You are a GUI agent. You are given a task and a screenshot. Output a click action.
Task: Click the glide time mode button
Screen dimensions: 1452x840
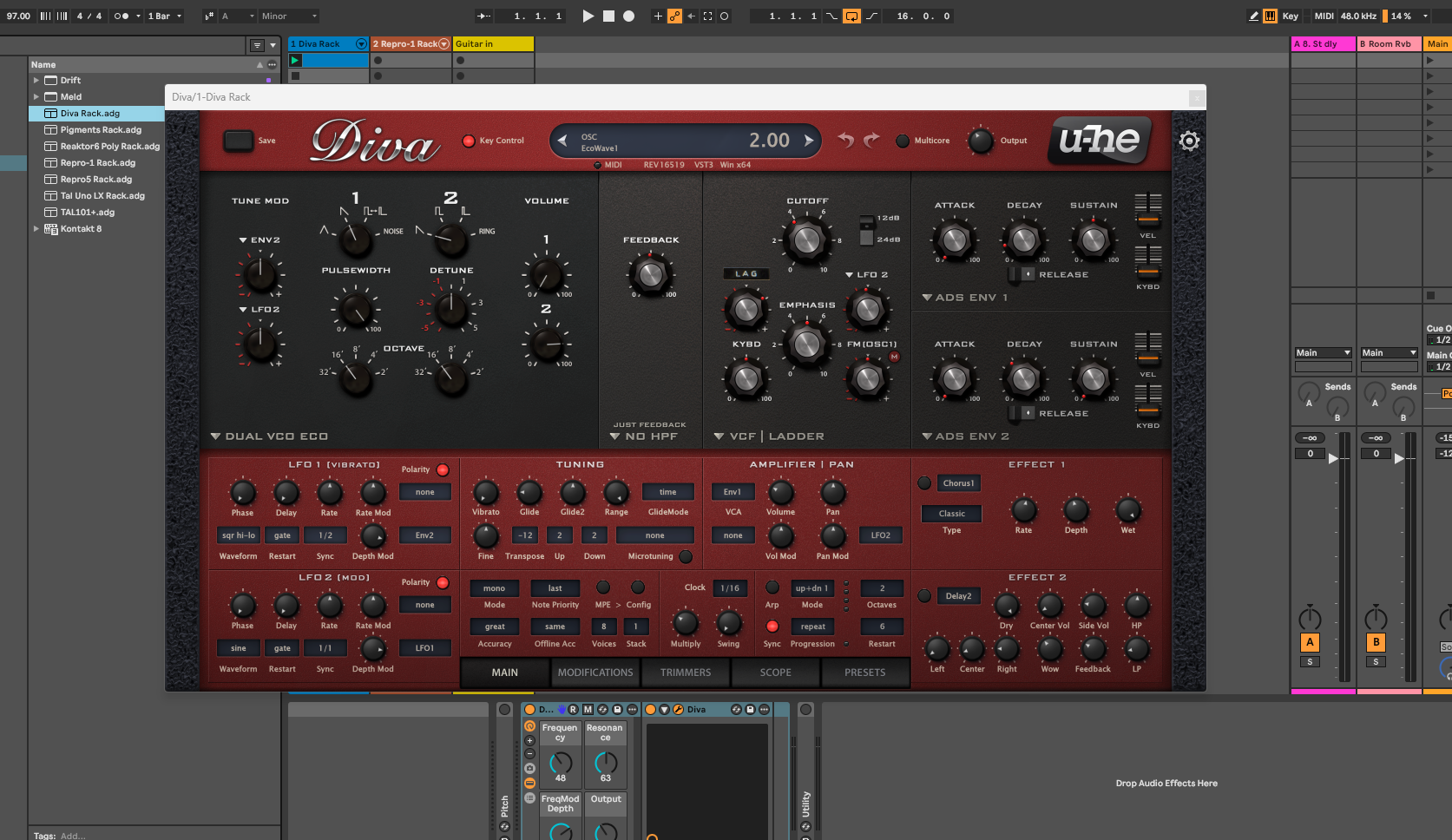coord(667,492)
